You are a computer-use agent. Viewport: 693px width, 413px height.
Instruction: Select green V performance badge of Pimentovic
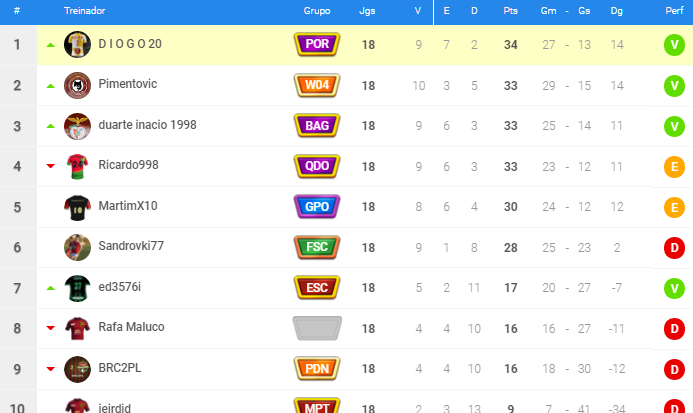coord(674,85)
